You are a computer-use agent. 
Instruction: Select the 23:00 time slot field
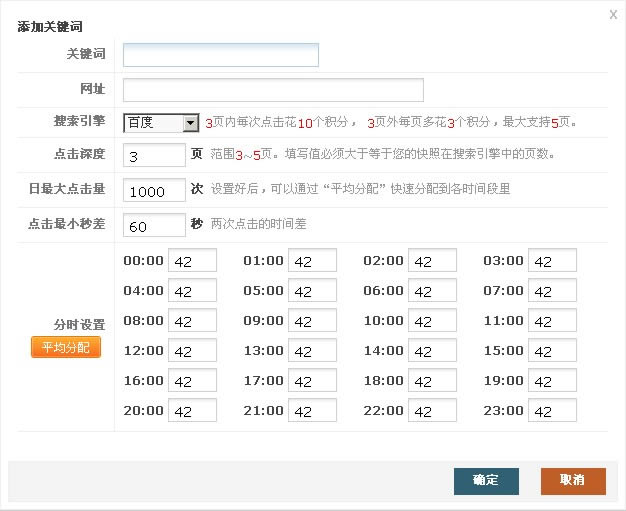552,411
